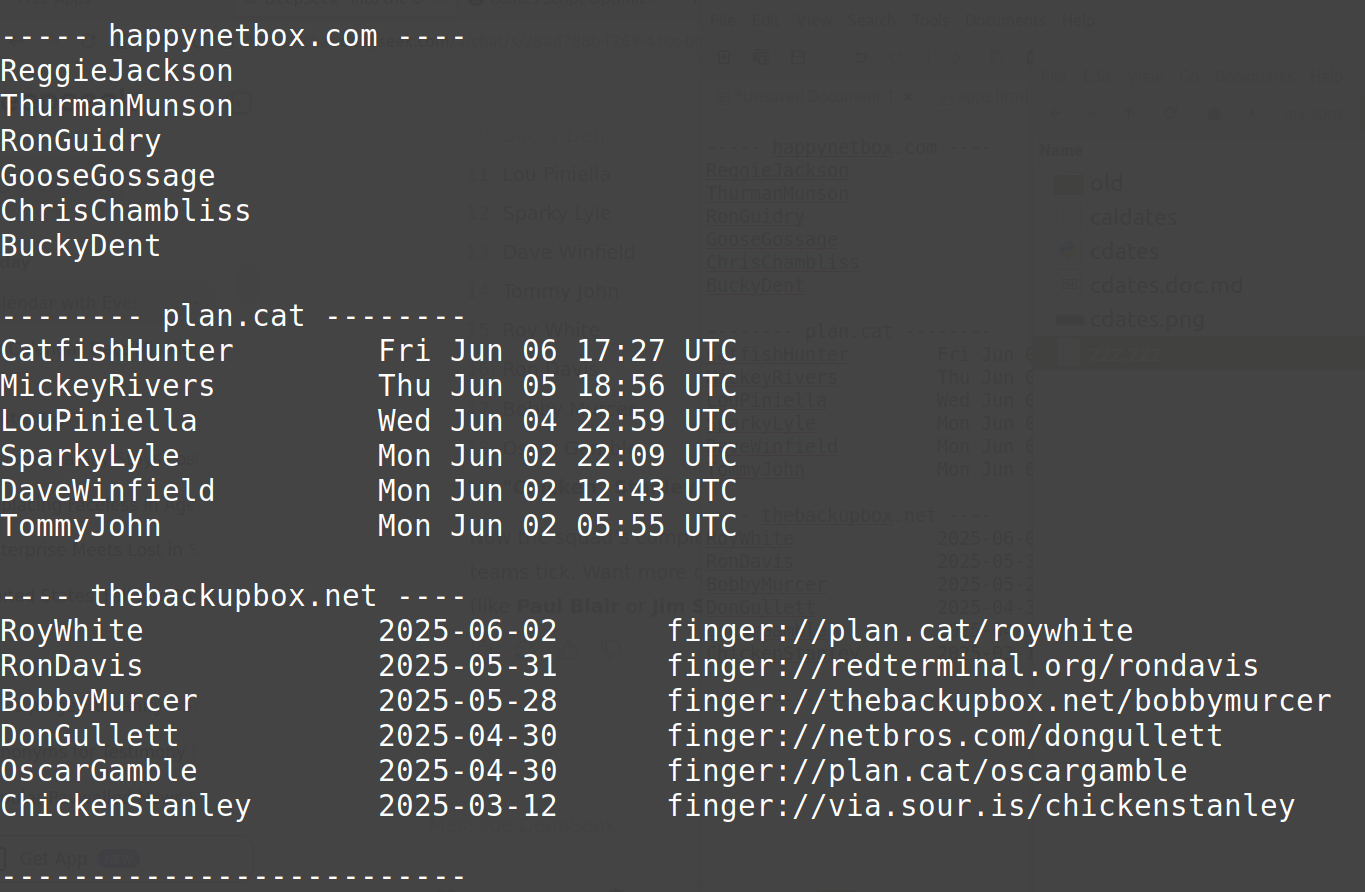Click the save icon in editor toolbar
The image size is (1365, 892).
click(x=797, y=58)
